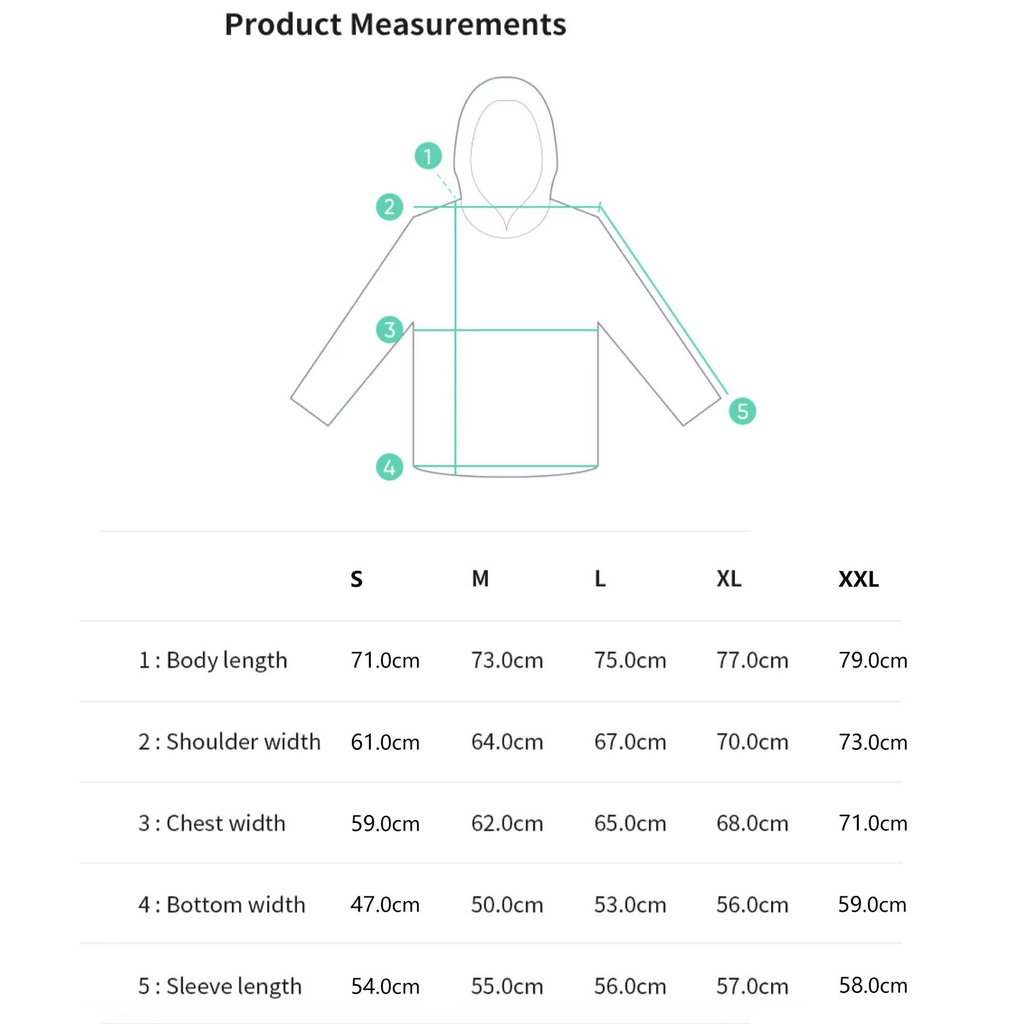Click the Body length row label
Viewport: 1024px width, 1024px height.
click(x=213, y=661)
